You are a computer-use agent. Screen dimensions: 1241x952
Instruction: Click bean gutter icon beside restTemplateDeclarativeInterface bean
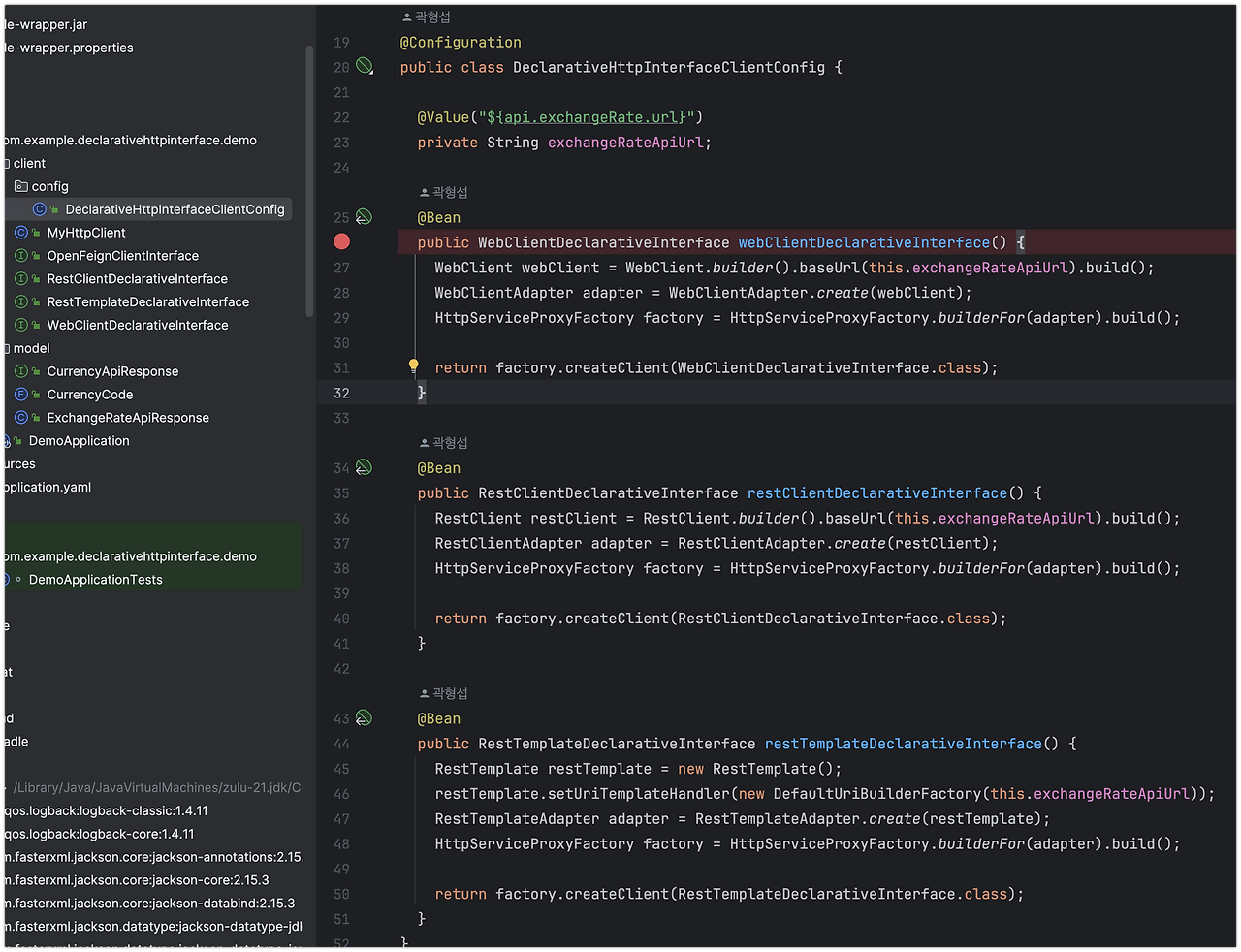[x=364, y=717]
